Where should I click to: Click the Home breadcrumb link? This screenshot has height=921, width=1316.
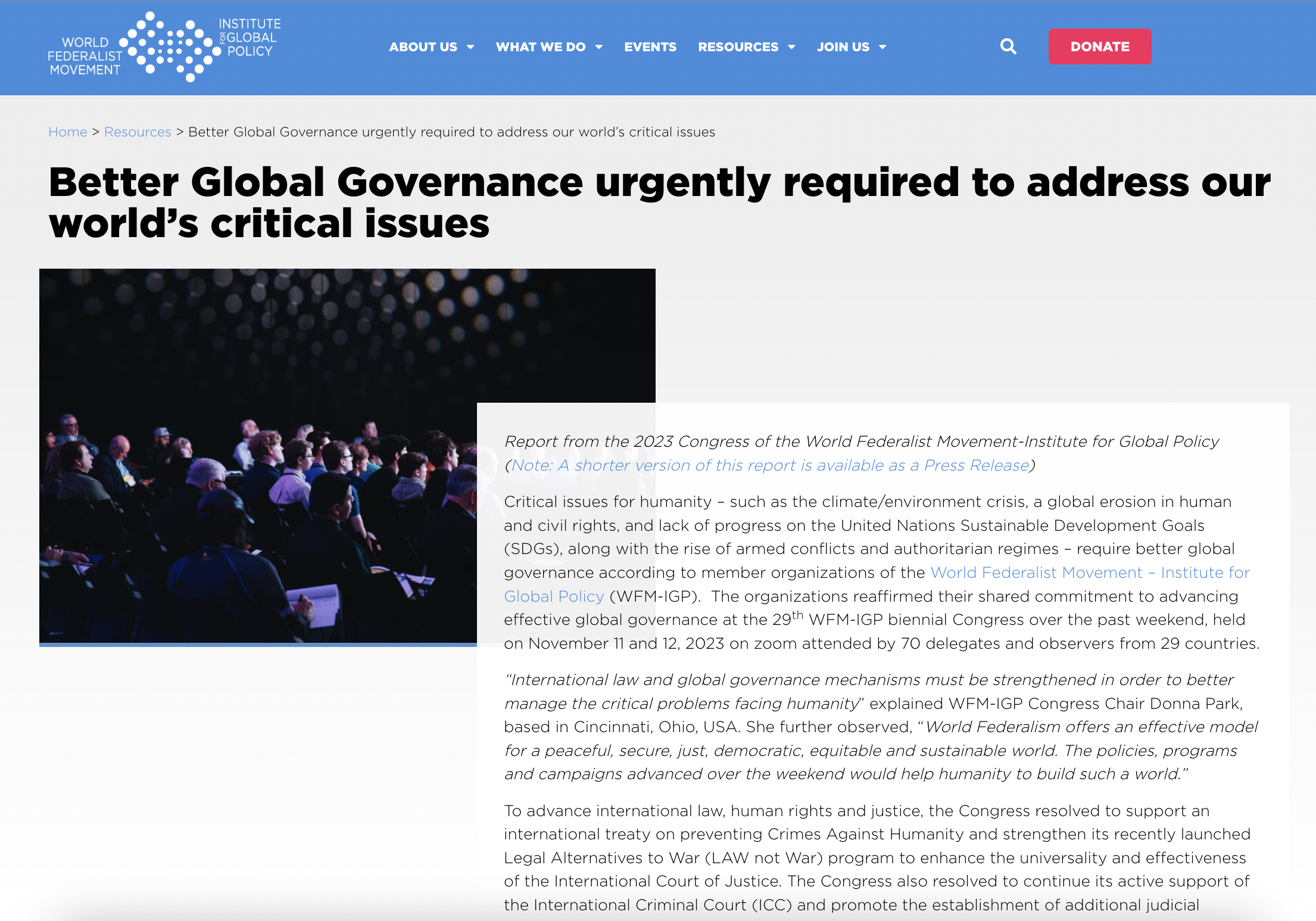click(x=68, y=132)
